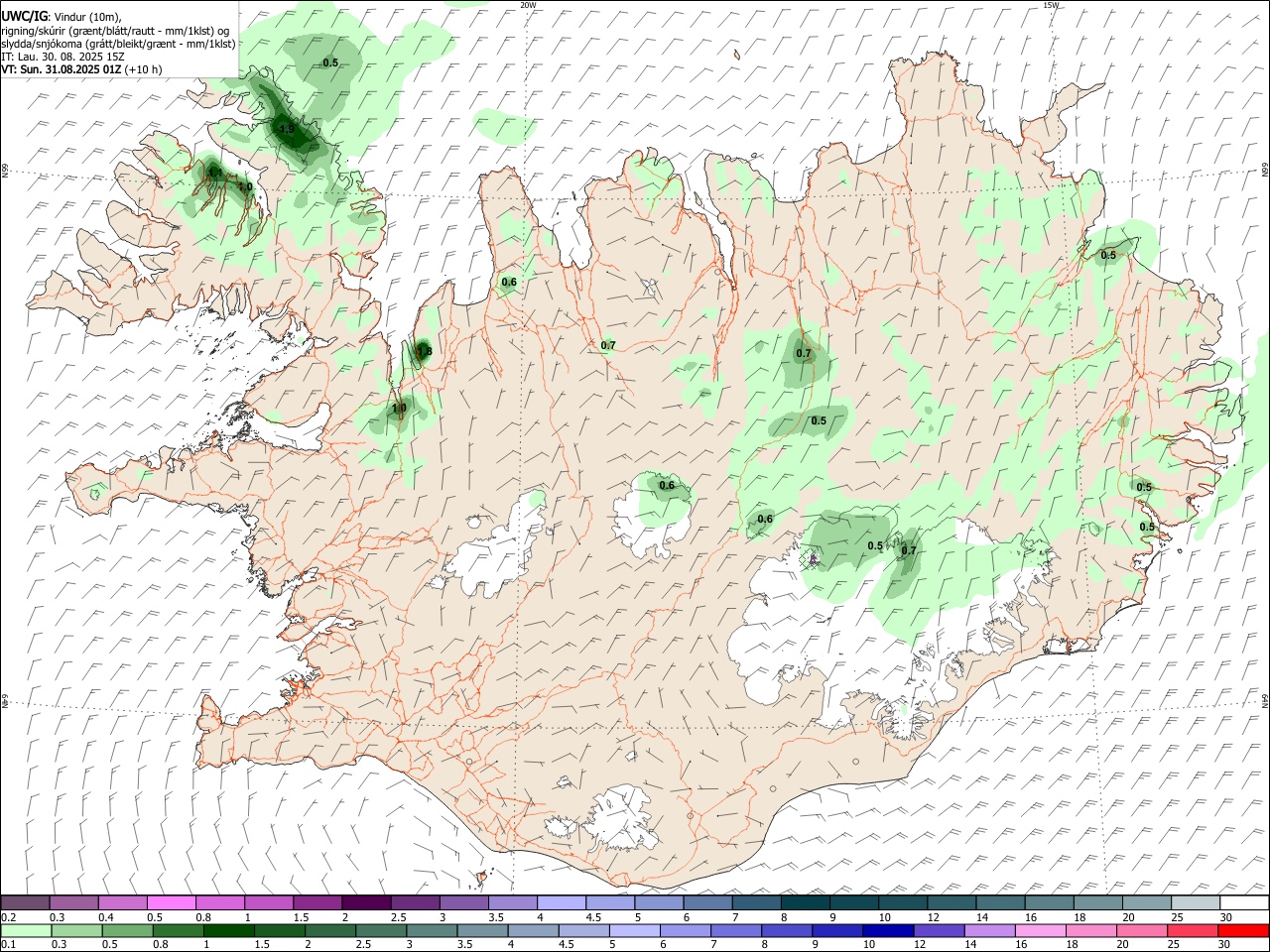
Task: Pick bottom legend dark blue swatch between 10 and 12
Action: pyautogui.click(x=888, y=930)
